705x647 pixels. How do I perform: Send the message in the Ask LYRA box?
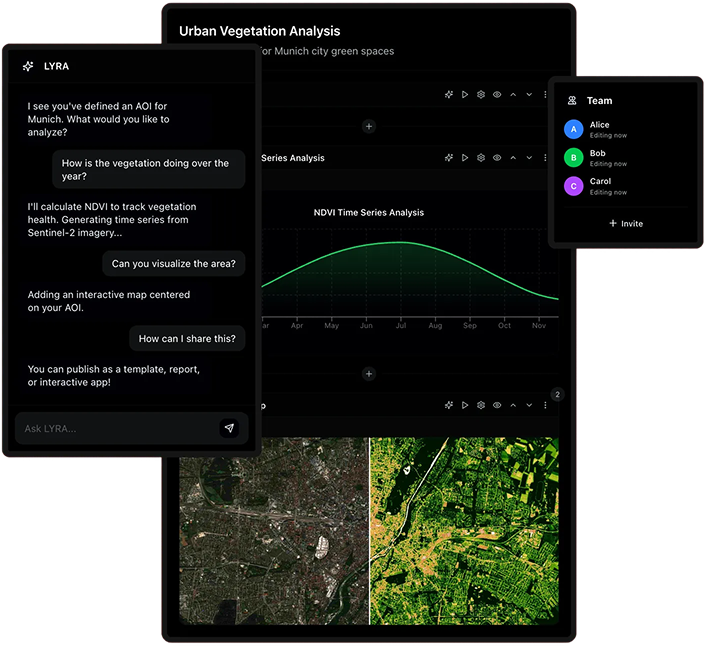(229, 428)
